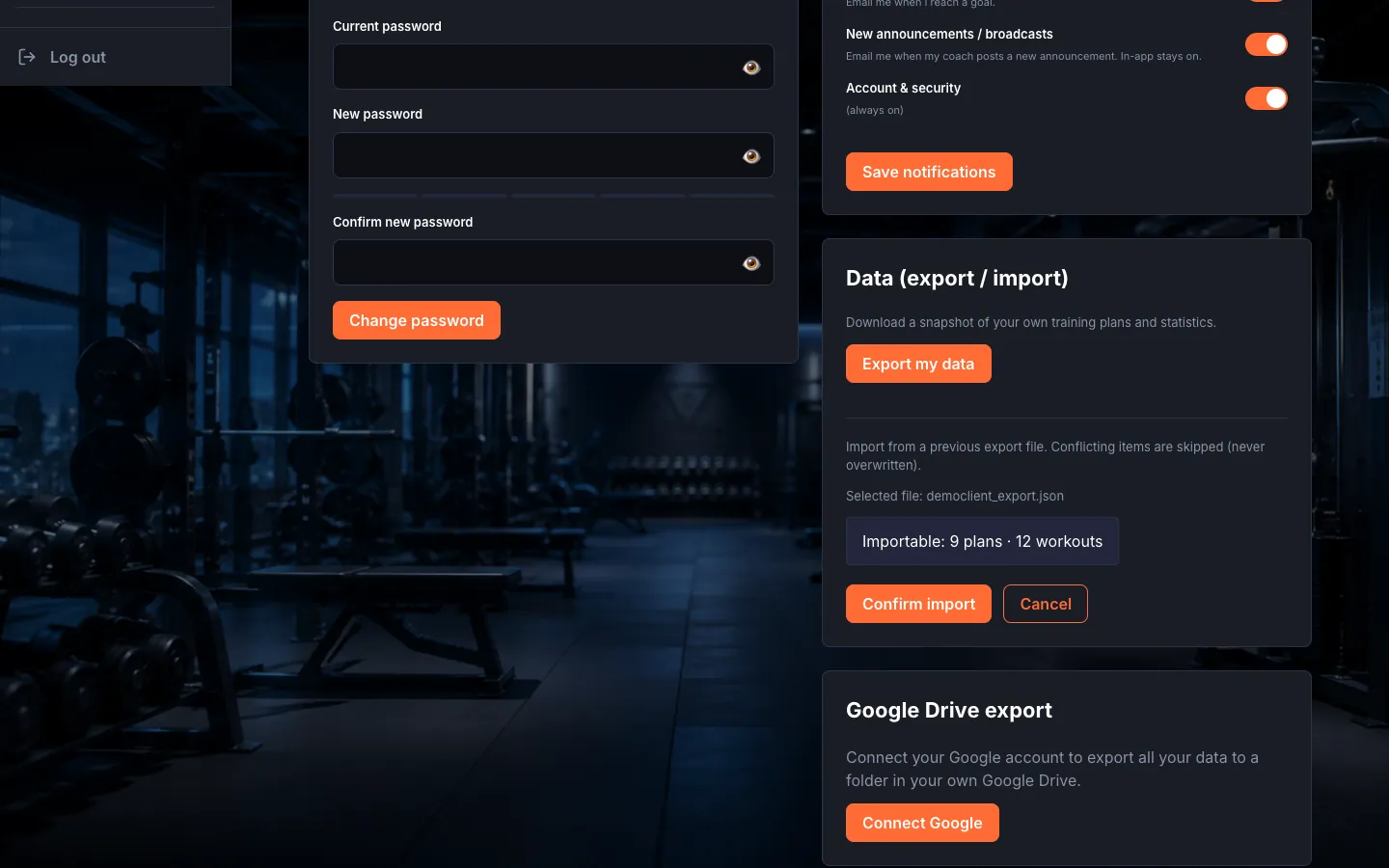Screen dimensions: 1389x868
Task: Save the notification settings
Action: point(929,172)
